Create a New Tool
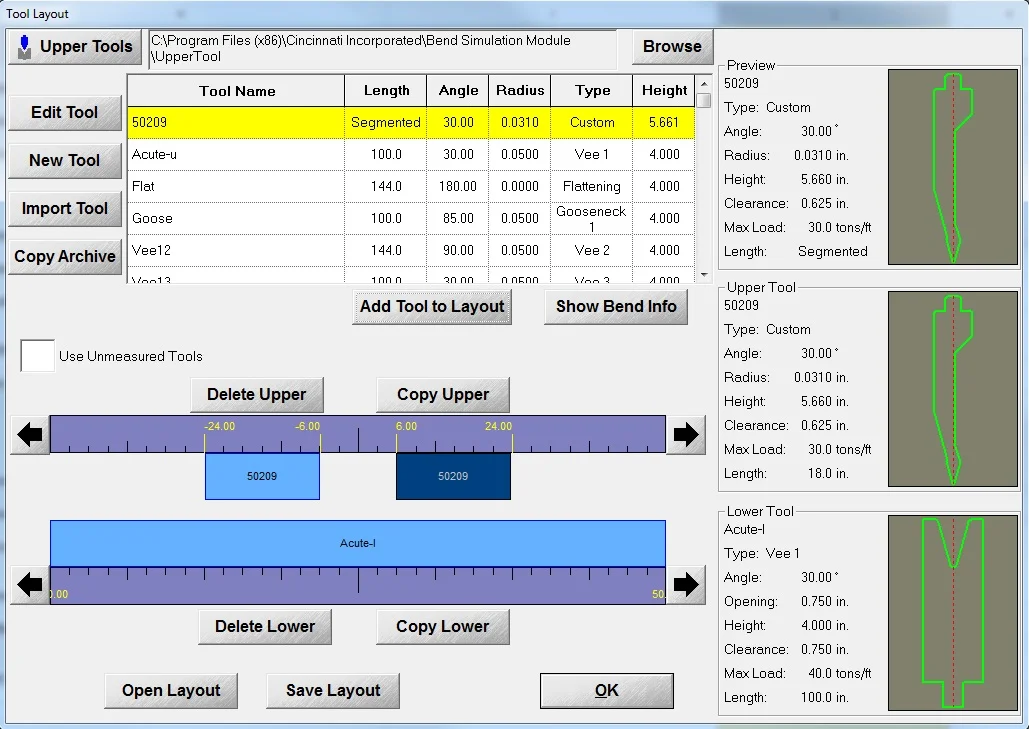Viewport: 1029px width, 729px height. click(64, 160)
